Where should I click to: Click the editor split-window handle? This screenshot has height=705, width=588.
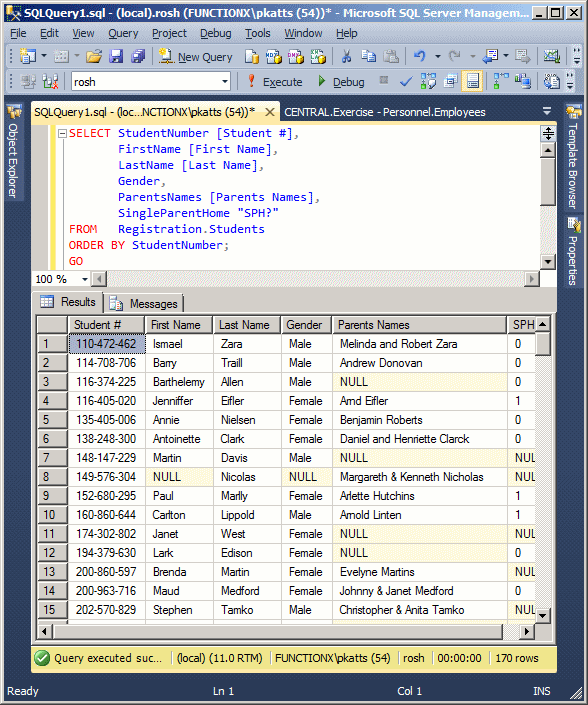click(548, 134)
